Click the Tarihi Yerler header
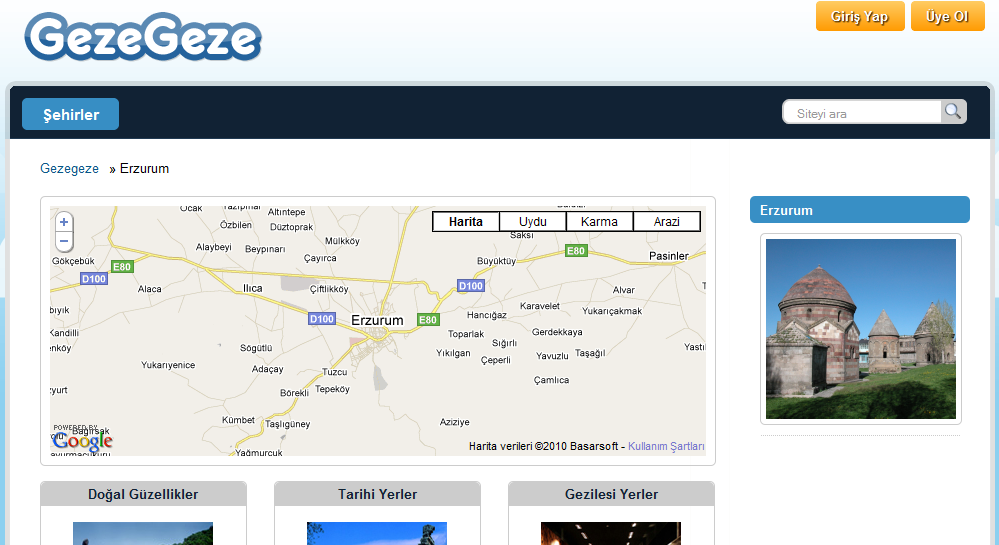Screen dimensions: 999x545 point(377,494)
